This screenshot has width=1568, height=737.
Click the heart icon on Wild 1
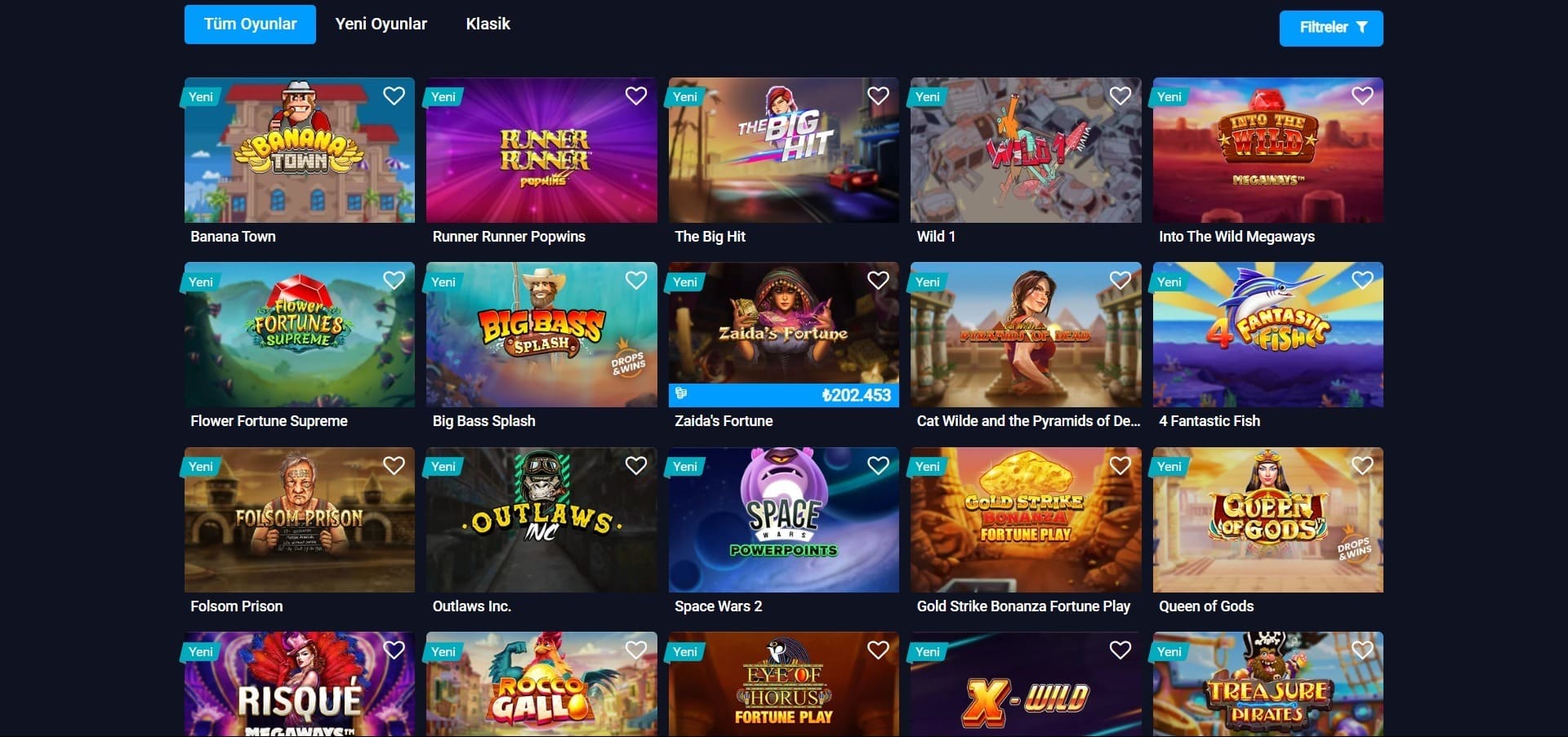pos(1120,96)
